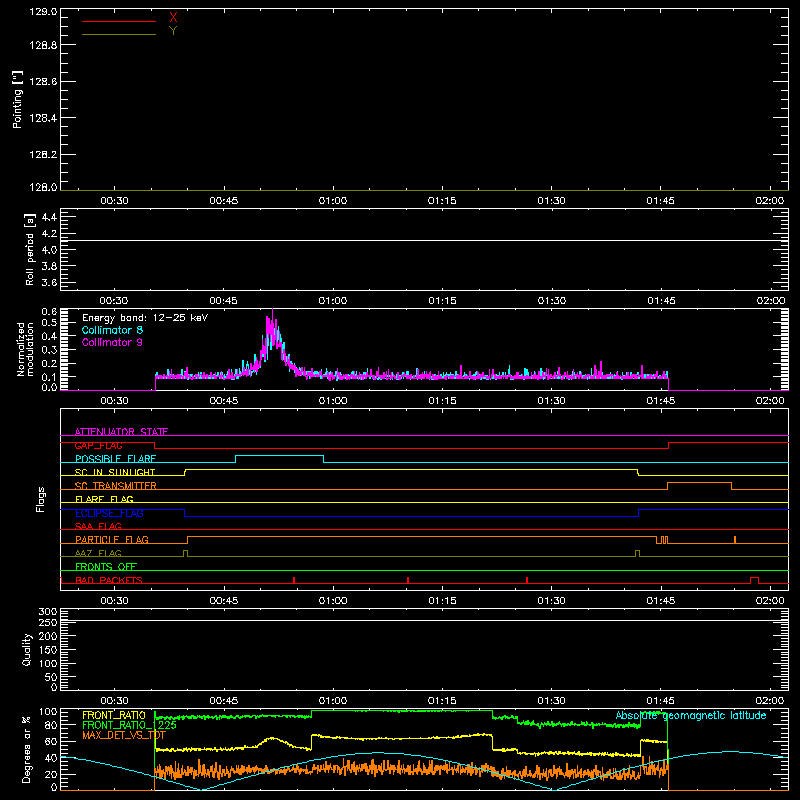Screen dimensions: 800x800
Task: Click the 'Flags' axis title
Action: tap(40, 499)
